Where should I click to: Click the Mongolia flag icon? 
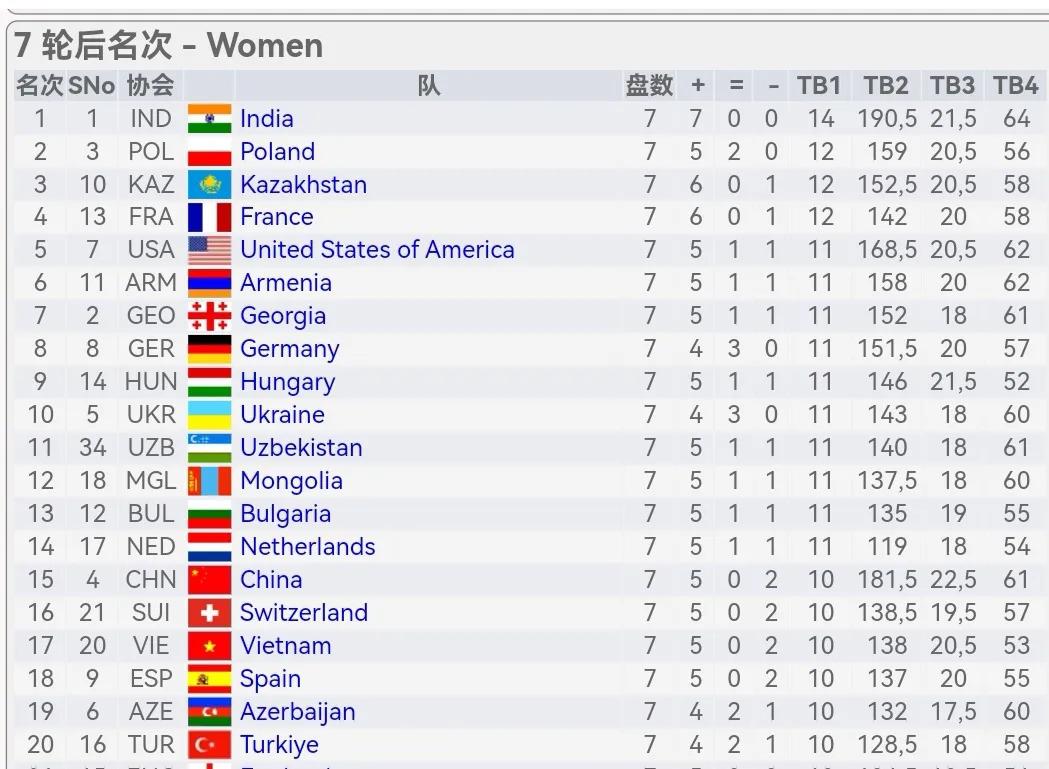[x=209, y=481]
